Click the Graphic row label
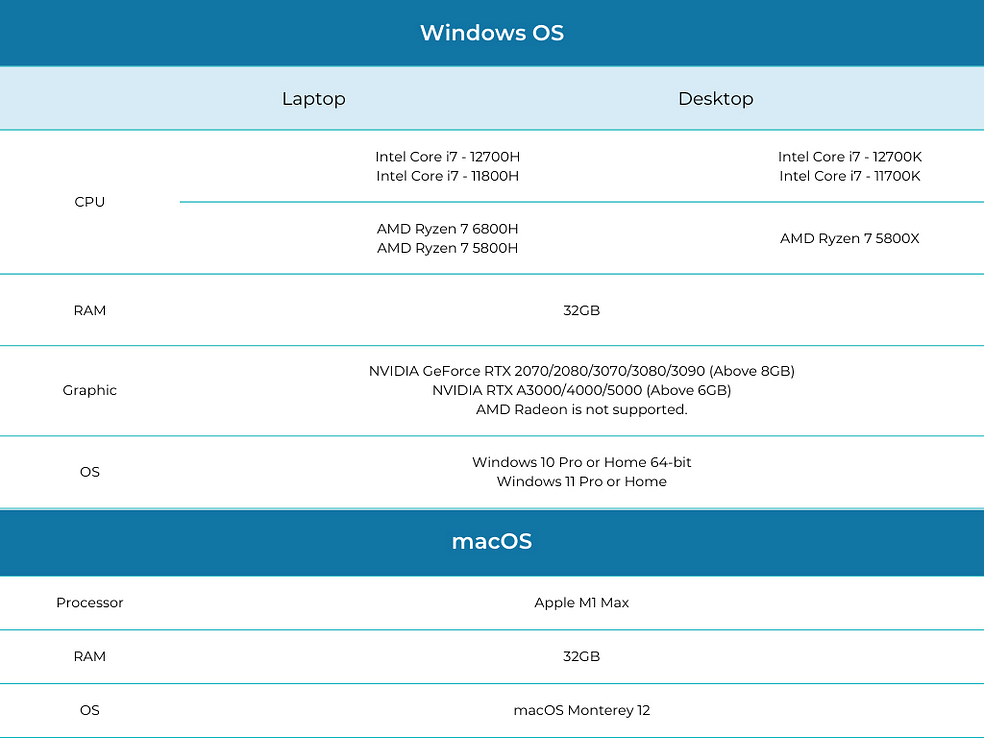The height and width of the screenshot is (738, 984). pyautogui.click(x=89, y=390)
